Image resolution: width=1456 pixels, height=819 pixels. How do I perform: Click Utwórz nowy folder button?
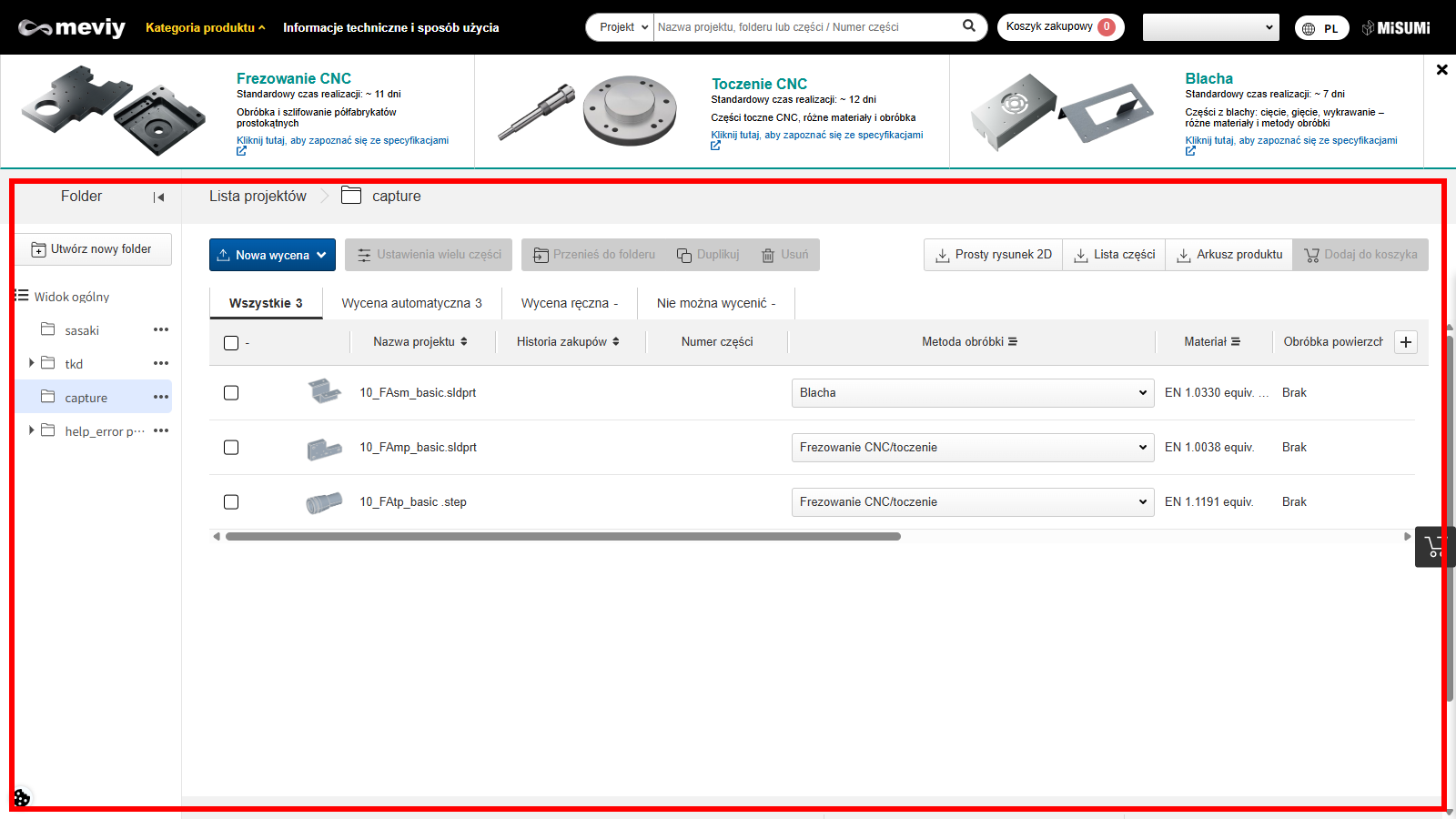(x=93, y=249)
